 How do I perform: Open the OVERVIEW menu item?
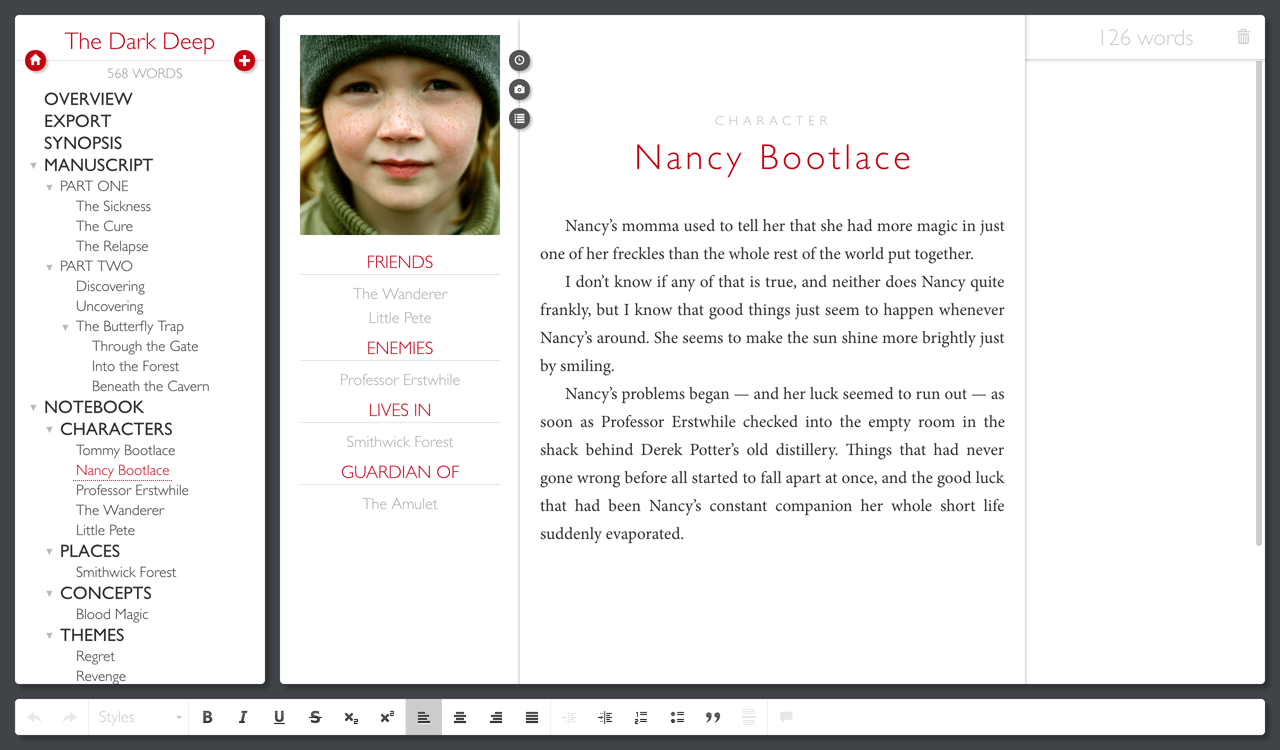pos(88,99)
